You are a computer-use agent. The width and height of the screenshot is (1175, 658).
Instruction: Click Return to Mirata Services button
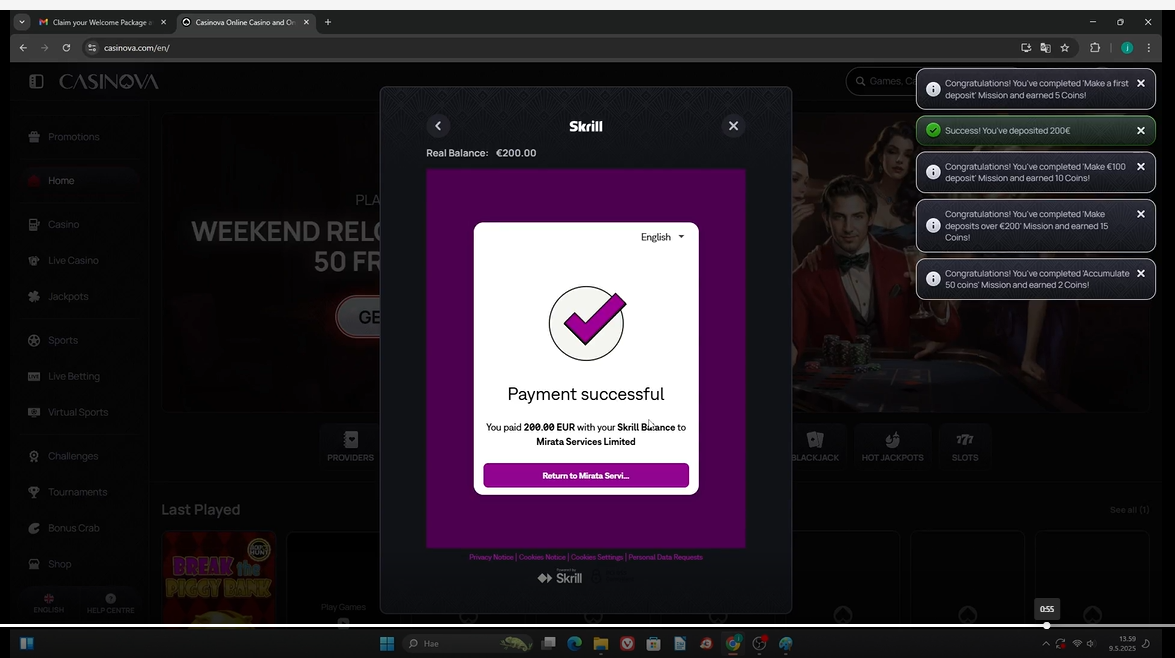click(x=586, y=475)
